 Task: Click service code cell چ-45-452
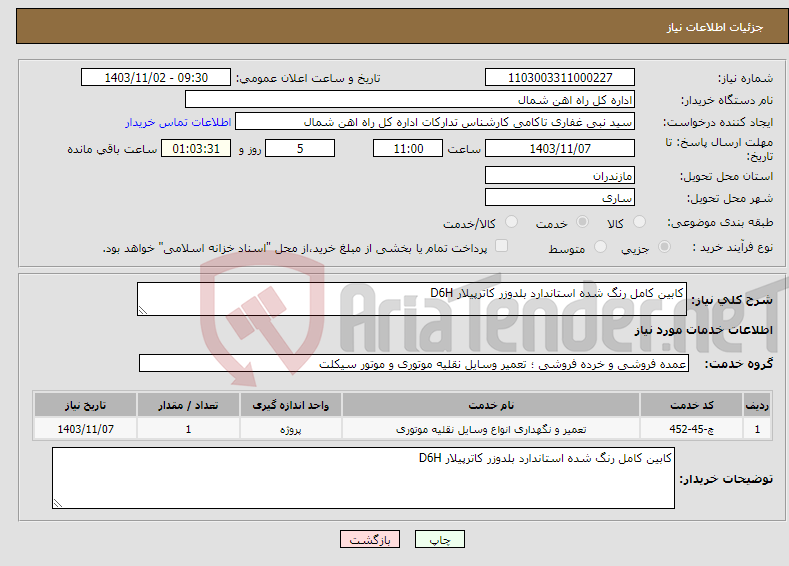pyautogui.click(x=691, y=429)
